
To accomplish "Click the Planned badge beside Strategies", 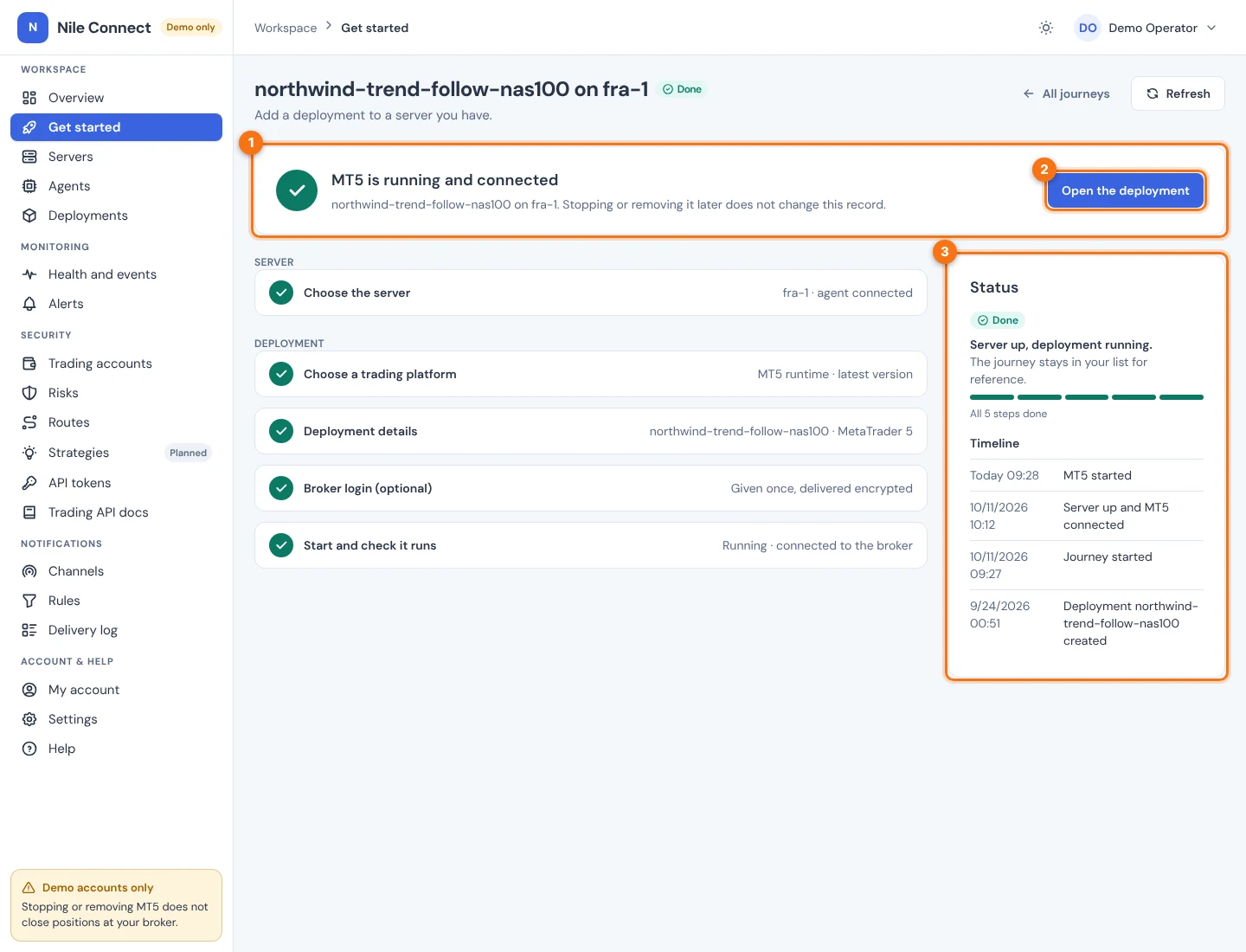I will (x=188, y=453).
